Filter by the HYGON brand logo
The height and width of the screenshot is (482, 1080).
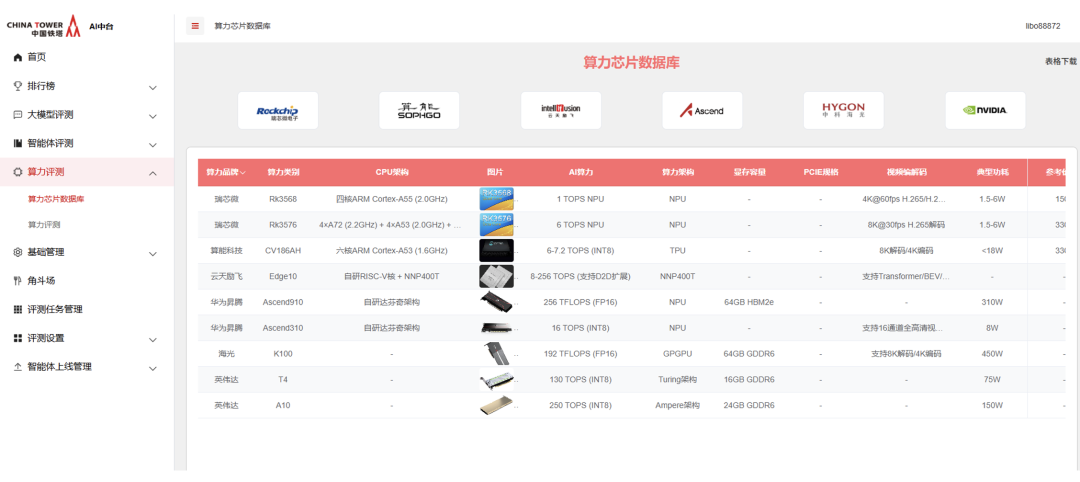click(x=844, y=110)
